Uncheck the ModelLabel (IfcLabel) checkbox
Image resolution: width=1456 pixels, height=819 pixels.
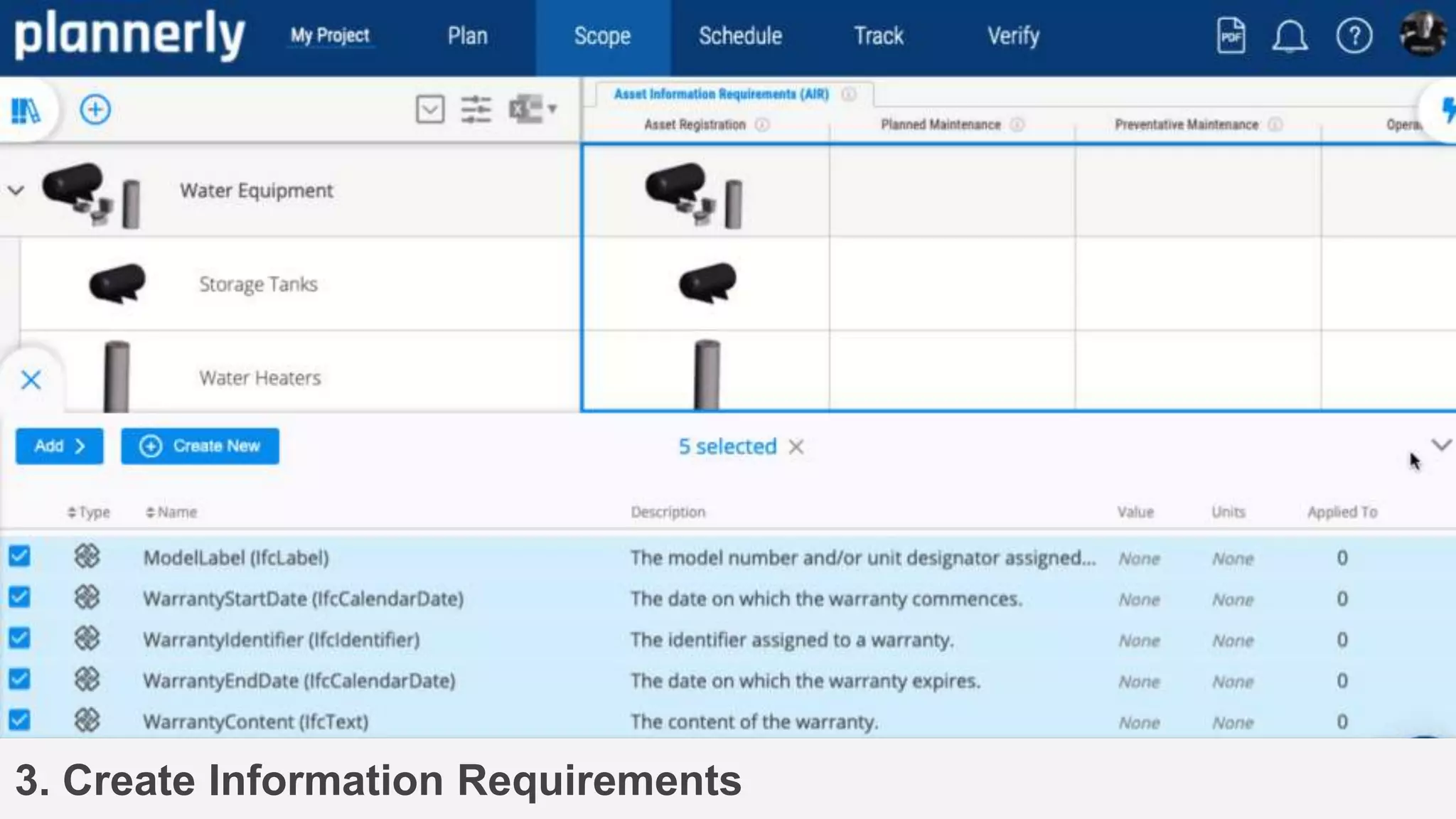(x=20, y=556)
